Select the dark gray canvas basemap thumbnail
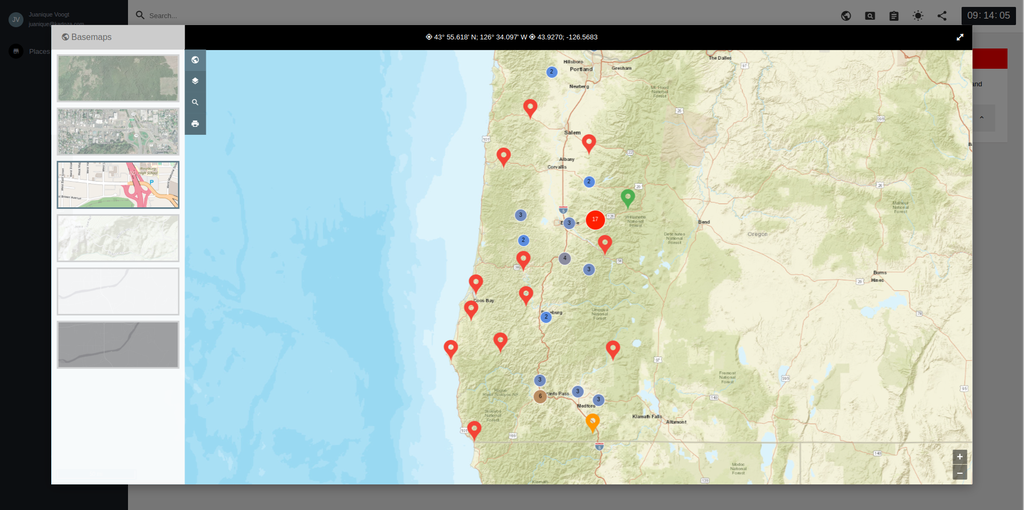 [x=118, y=345]
